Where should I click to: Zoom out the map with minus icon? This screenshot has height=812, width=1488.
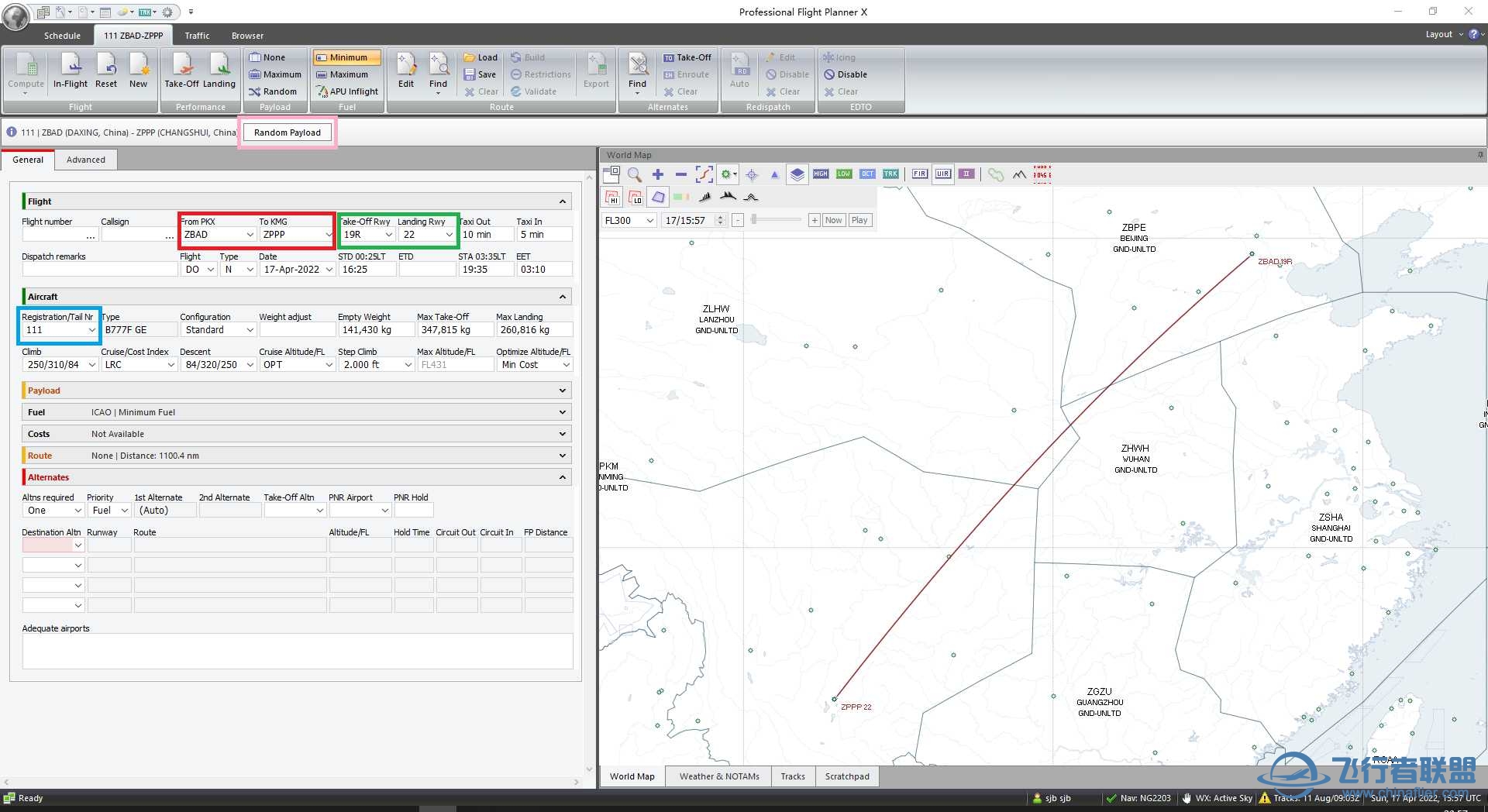click(x=680, y=174)
